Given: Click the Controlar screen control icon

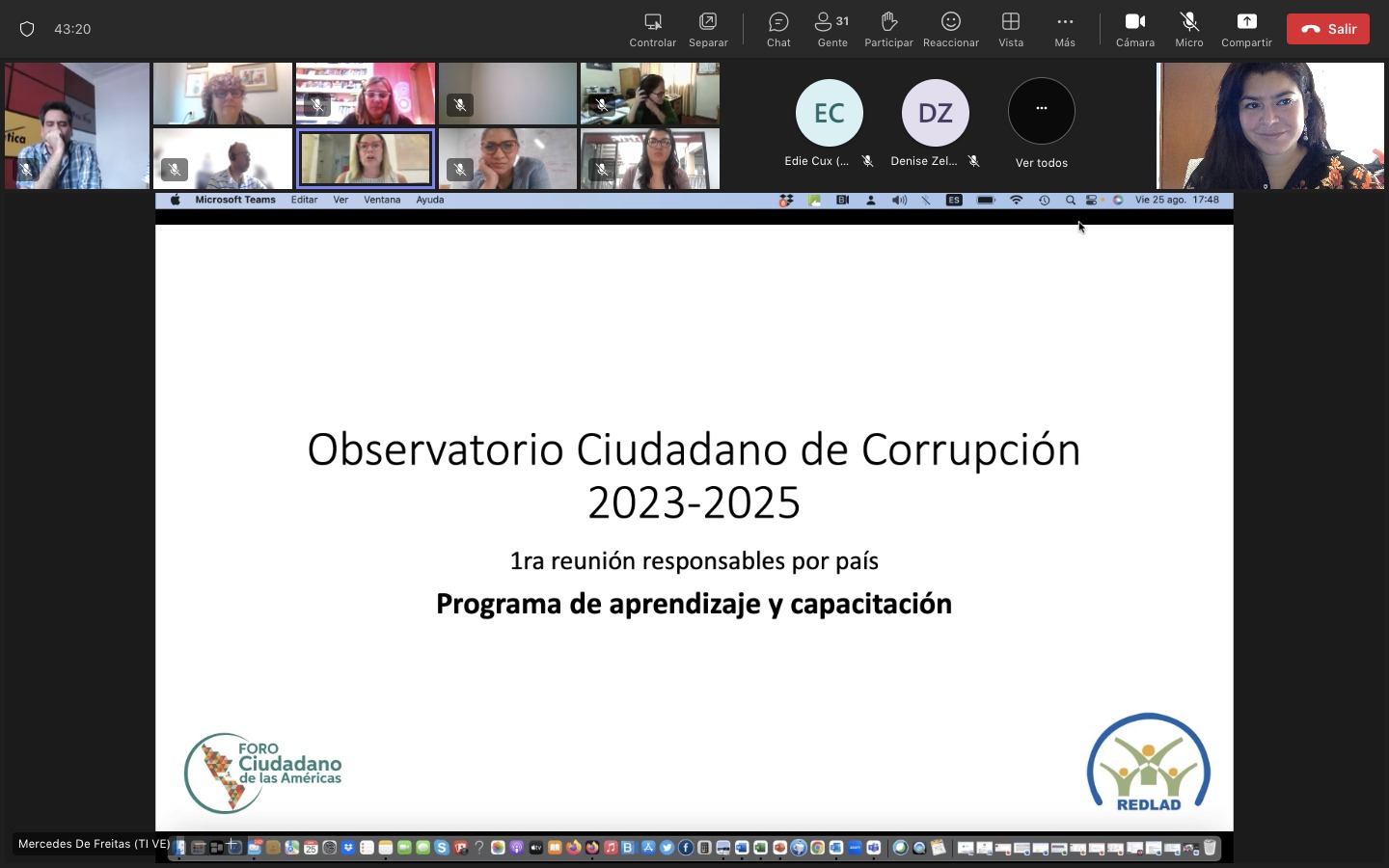Looking at the screenshot, I should (x=652, y=29).
